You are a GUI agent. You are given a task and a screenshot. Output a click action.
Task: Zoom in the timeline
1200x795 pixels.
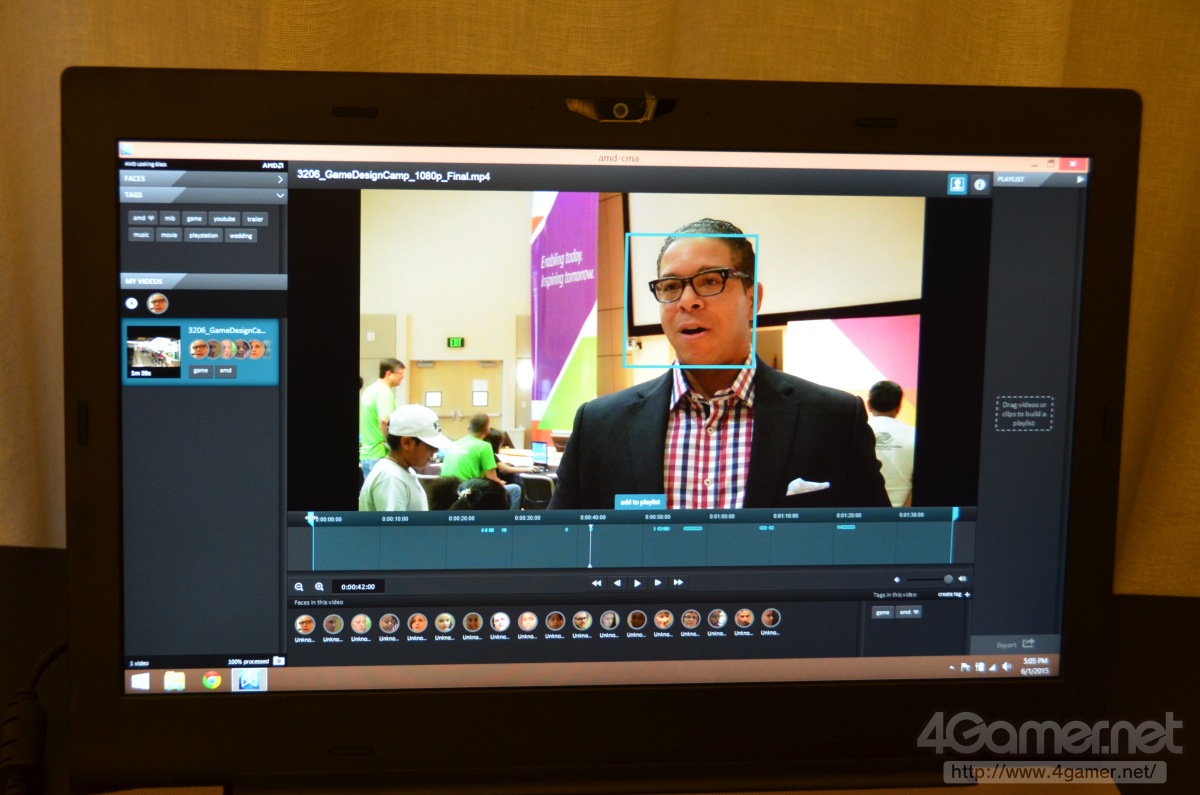(x=319, y=587)
